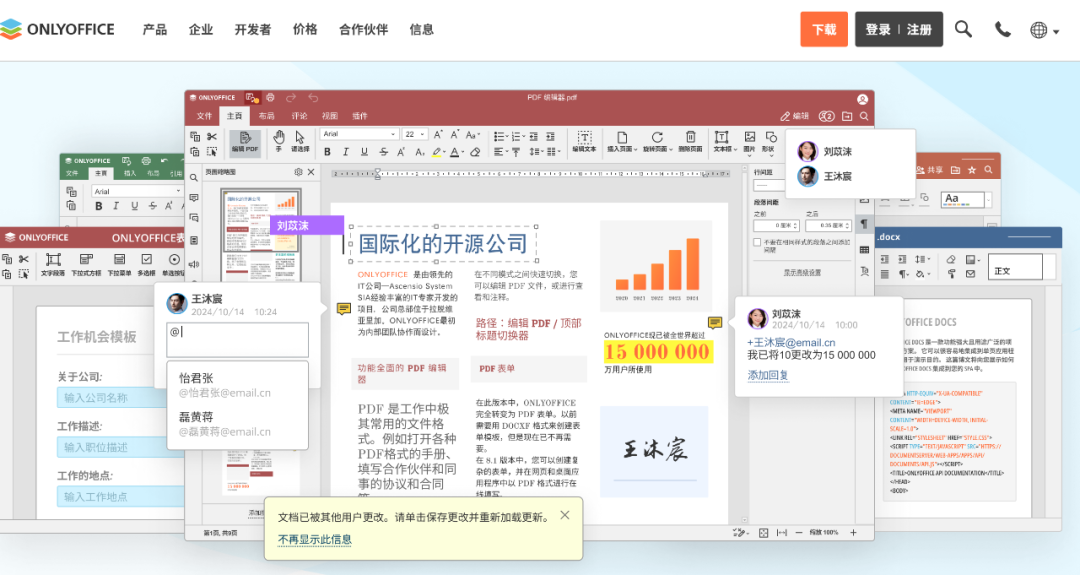Click the Delete Page trash icon
Image resolution: width=1080 pixels, height=575 pixels.
pyautogui.click(x=690, y=137)
